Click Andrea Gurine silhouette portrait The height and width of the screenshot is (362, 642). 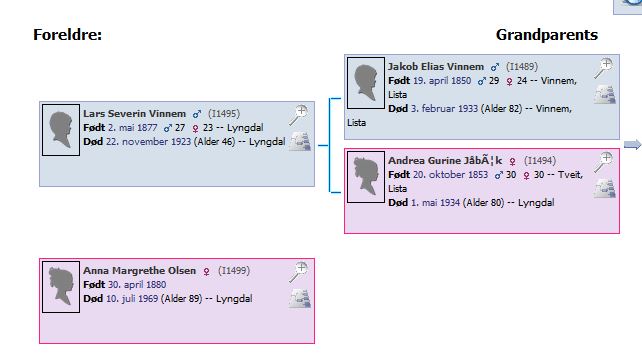(x=366, y=177)
